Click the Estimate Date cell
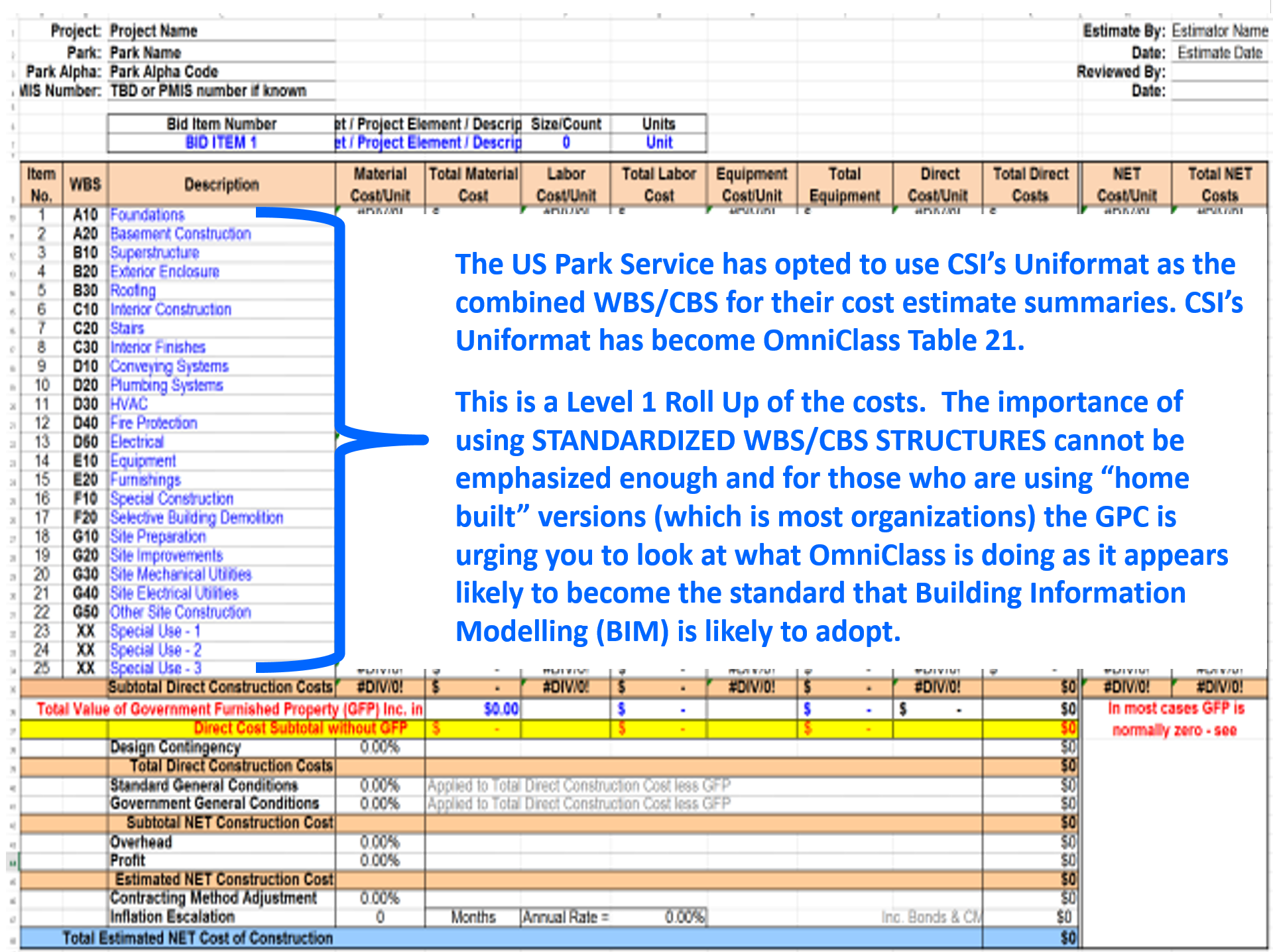Image resolution: width=1273 pixels, height=952 pixels. pos(1219,53)
